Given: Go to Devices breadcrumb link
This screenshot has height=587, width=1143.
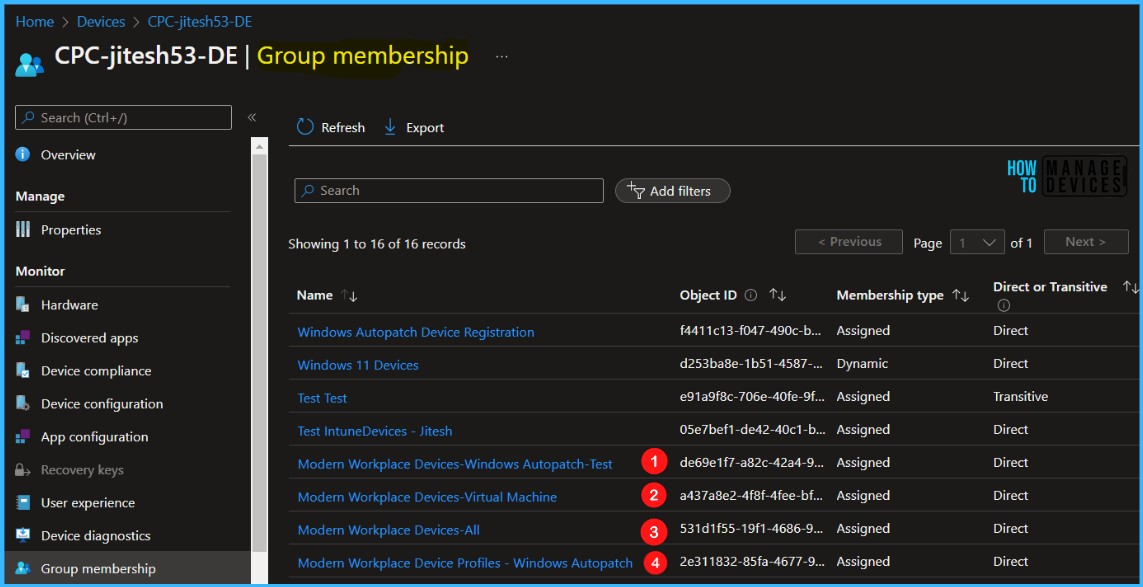Looking at the screenshot, I should tap(101, 22).
